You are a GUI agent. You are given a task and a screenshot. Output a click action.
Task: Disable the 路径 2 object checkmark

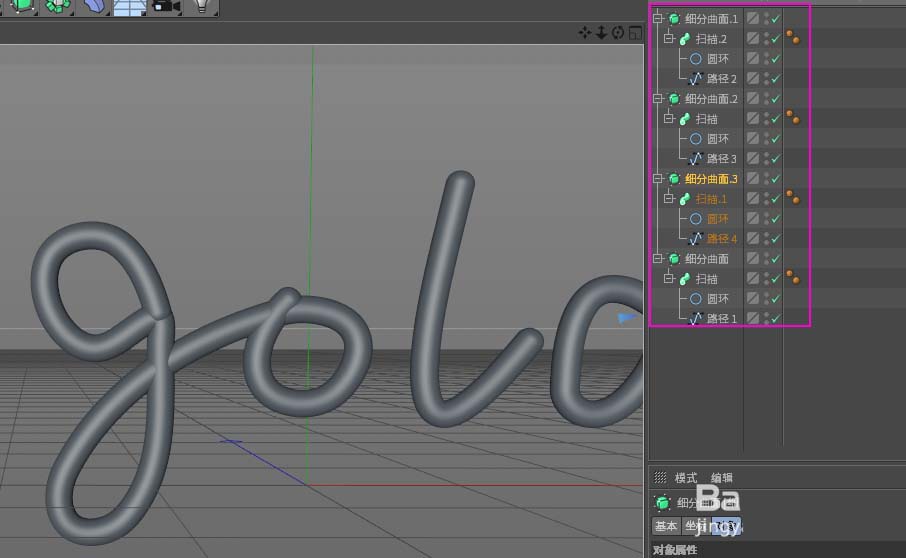click(776, 79)
